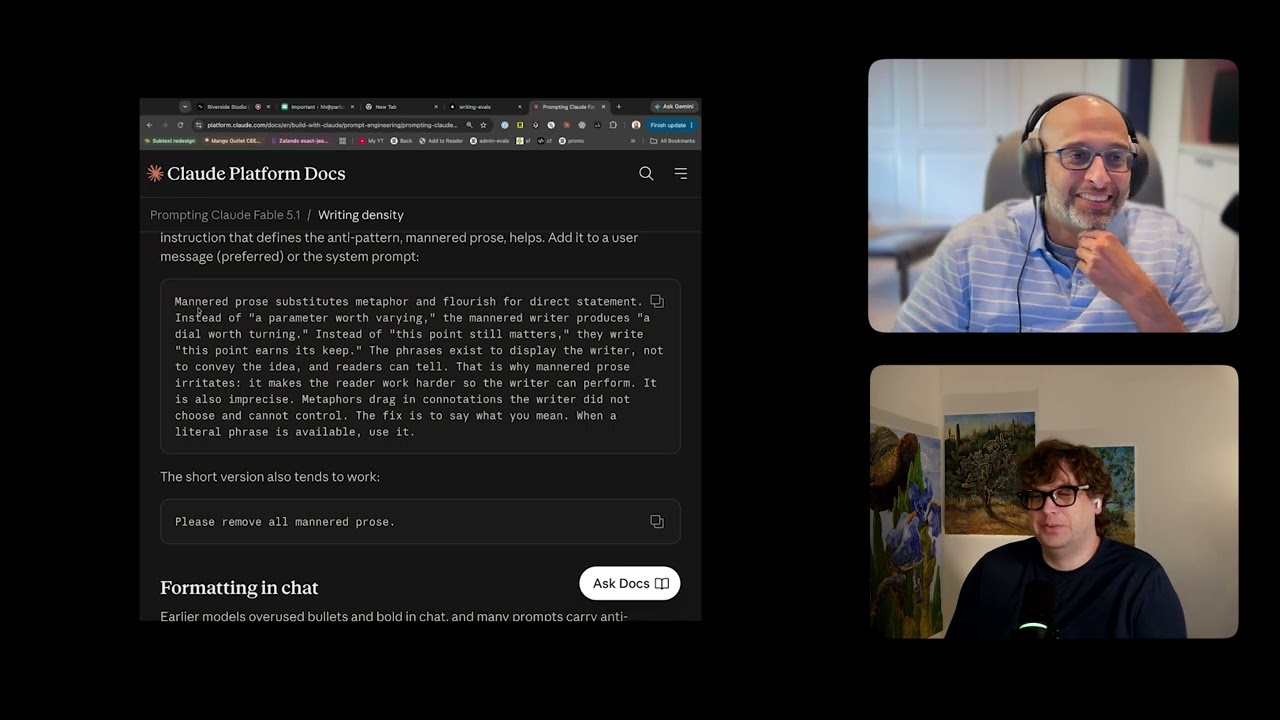The height and width of the screenshot is (720, 1280).
Task: Open the docs search magnifier icon
Action: [x=646, y=174]
